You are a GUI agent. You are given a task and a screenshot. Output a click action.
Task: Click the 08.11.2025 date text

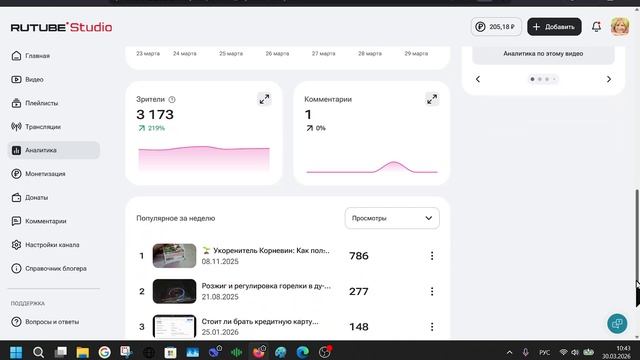220,262
